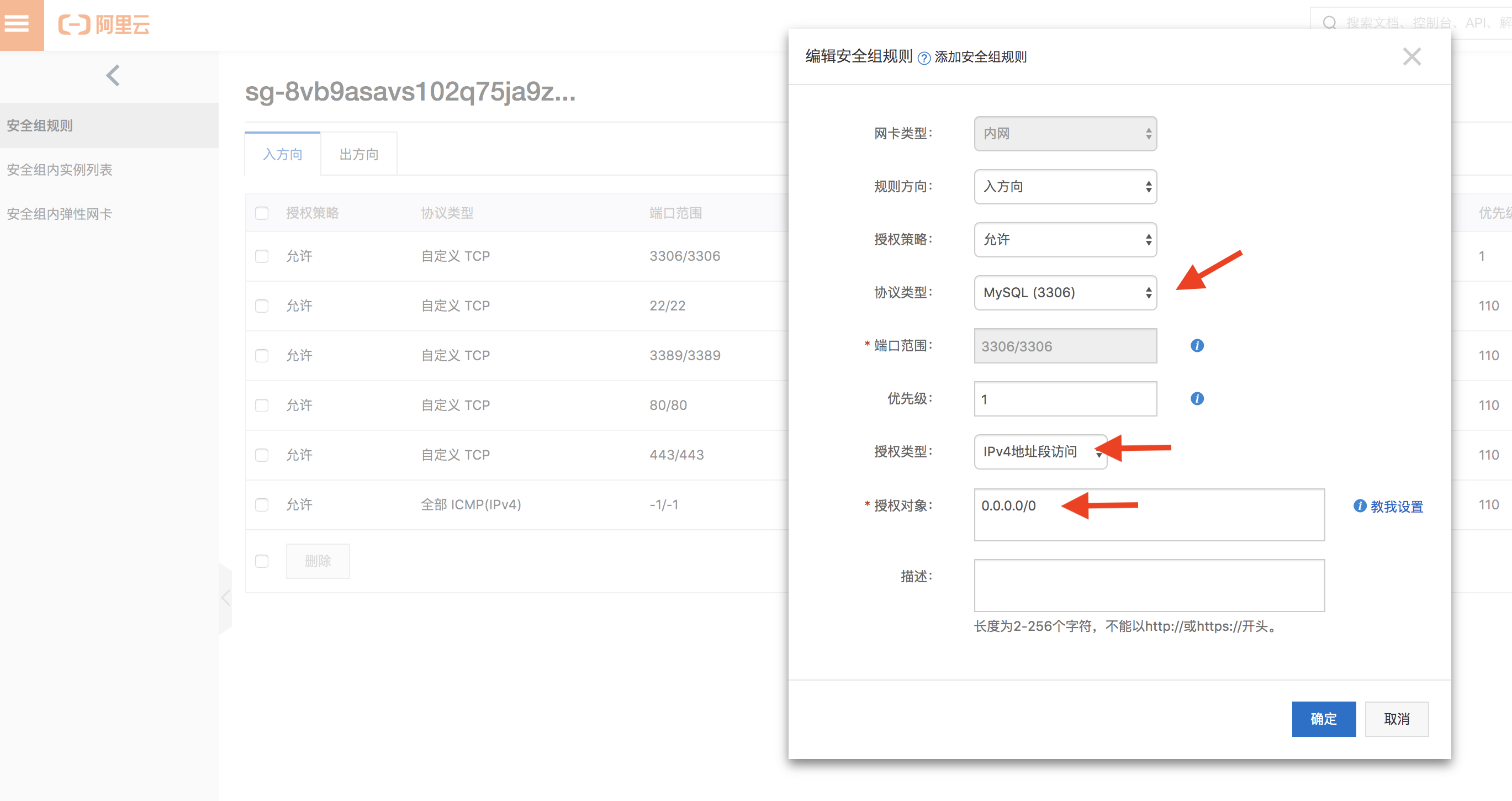Switch to the 入方向 tab

pyautogui.click(x=282, y=154)
